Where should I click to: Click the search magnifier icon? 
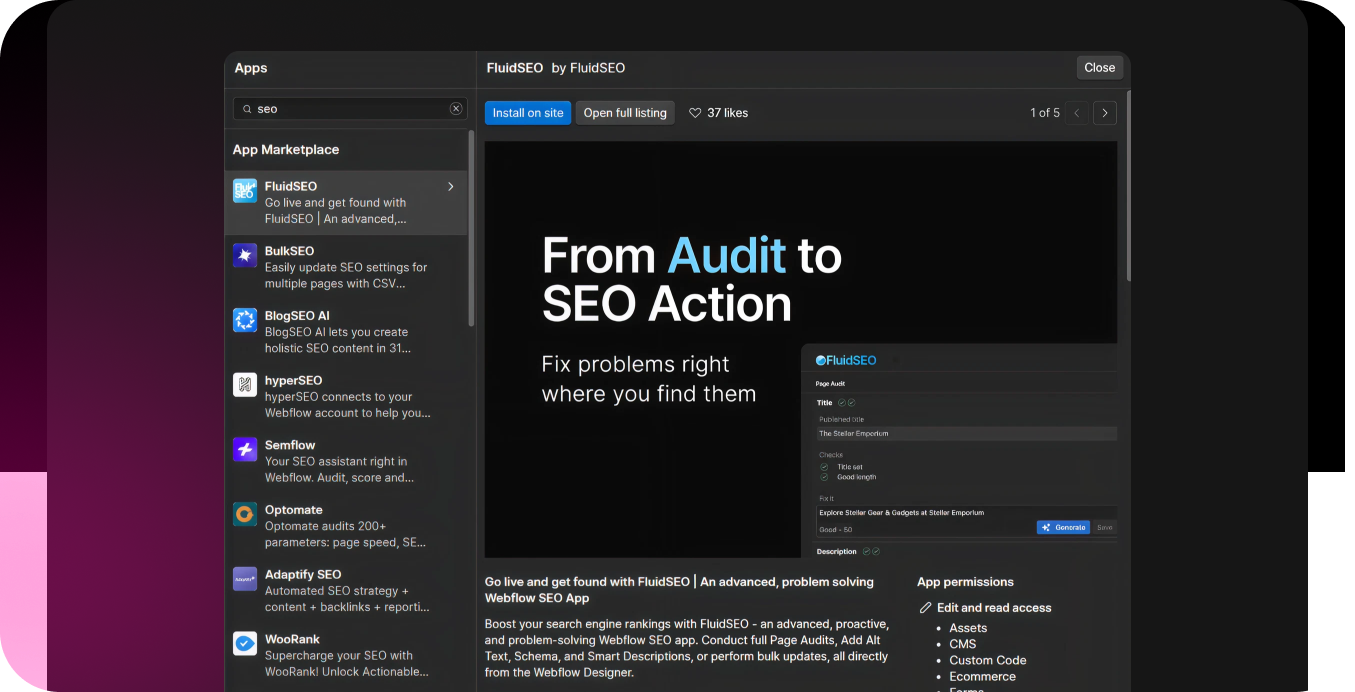click(246, 109)
